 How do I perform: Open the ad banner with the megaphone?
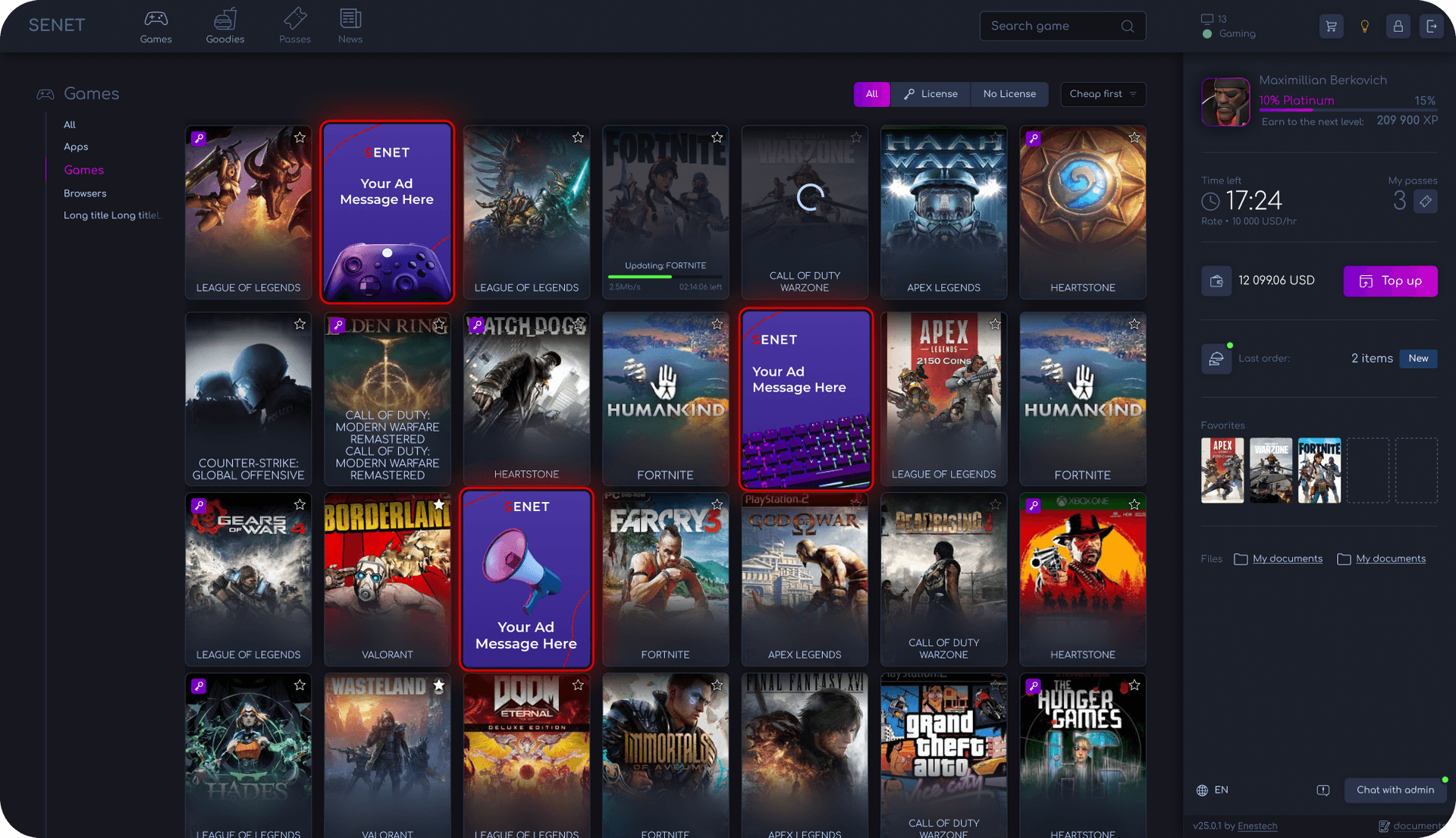pyautogui.click(x=526, y=579)
